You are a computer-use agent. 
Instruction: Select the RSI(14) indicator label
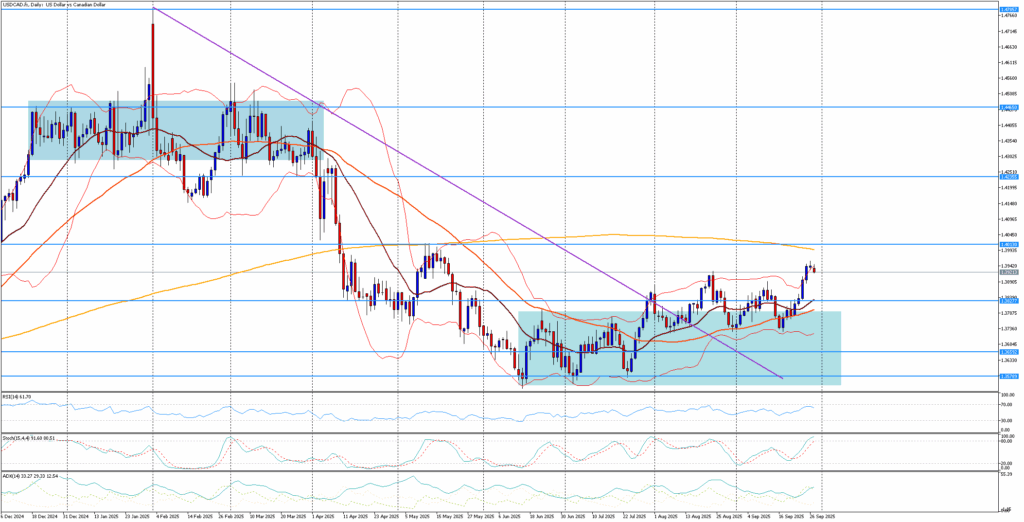click(17, 396)
